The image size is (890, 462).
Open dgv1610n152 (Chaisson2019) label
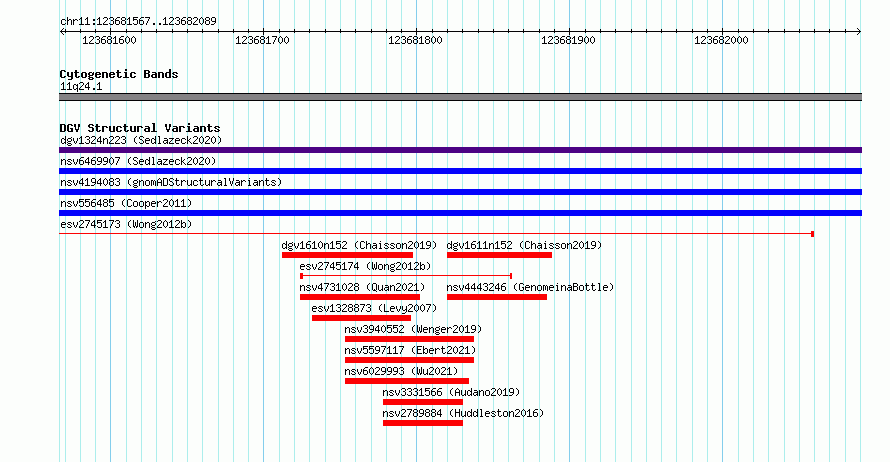(359, 245)
